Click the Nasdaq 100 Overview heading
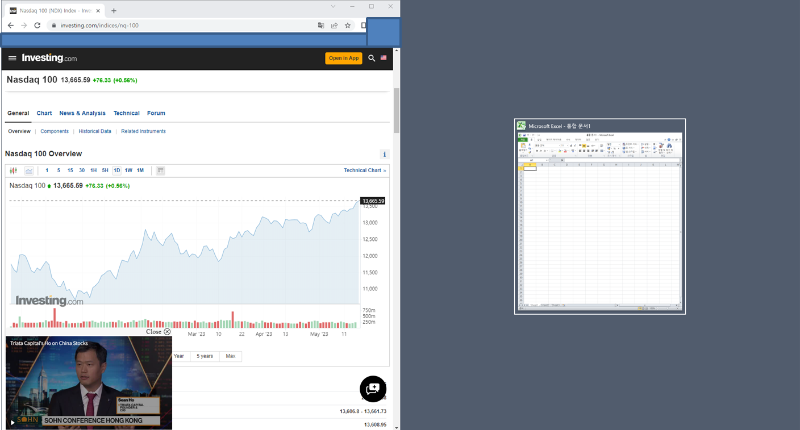Viewport: 800px width, 430px height. pos(43,154)
